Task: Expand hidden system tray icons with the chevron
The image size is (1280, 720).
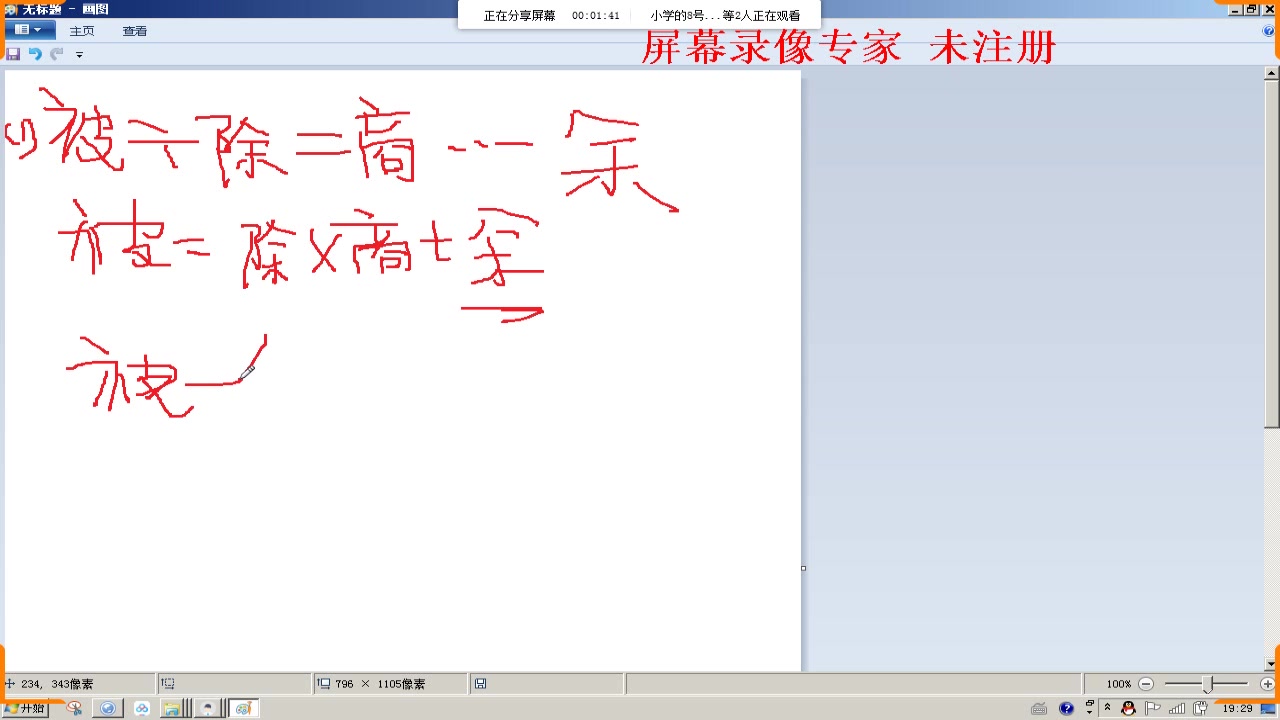Action: (x=1107, y=708)
